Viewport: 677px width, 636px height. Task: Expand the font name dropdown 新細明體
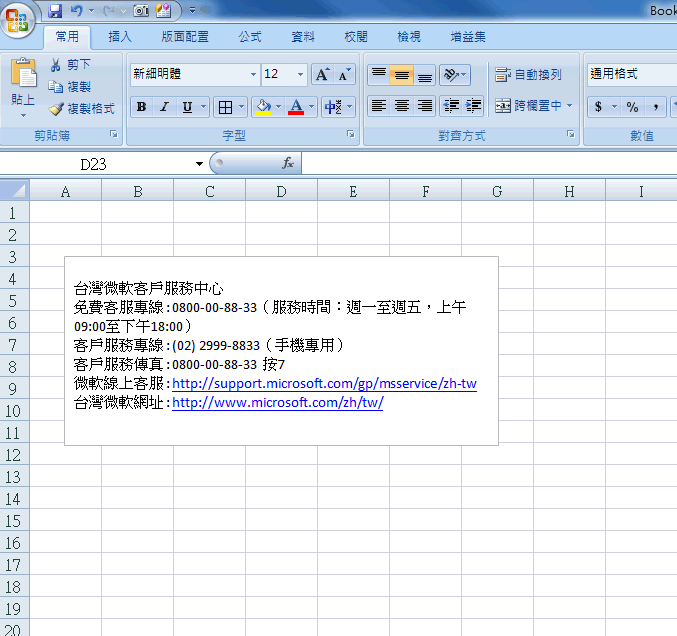tap(253, 74)
